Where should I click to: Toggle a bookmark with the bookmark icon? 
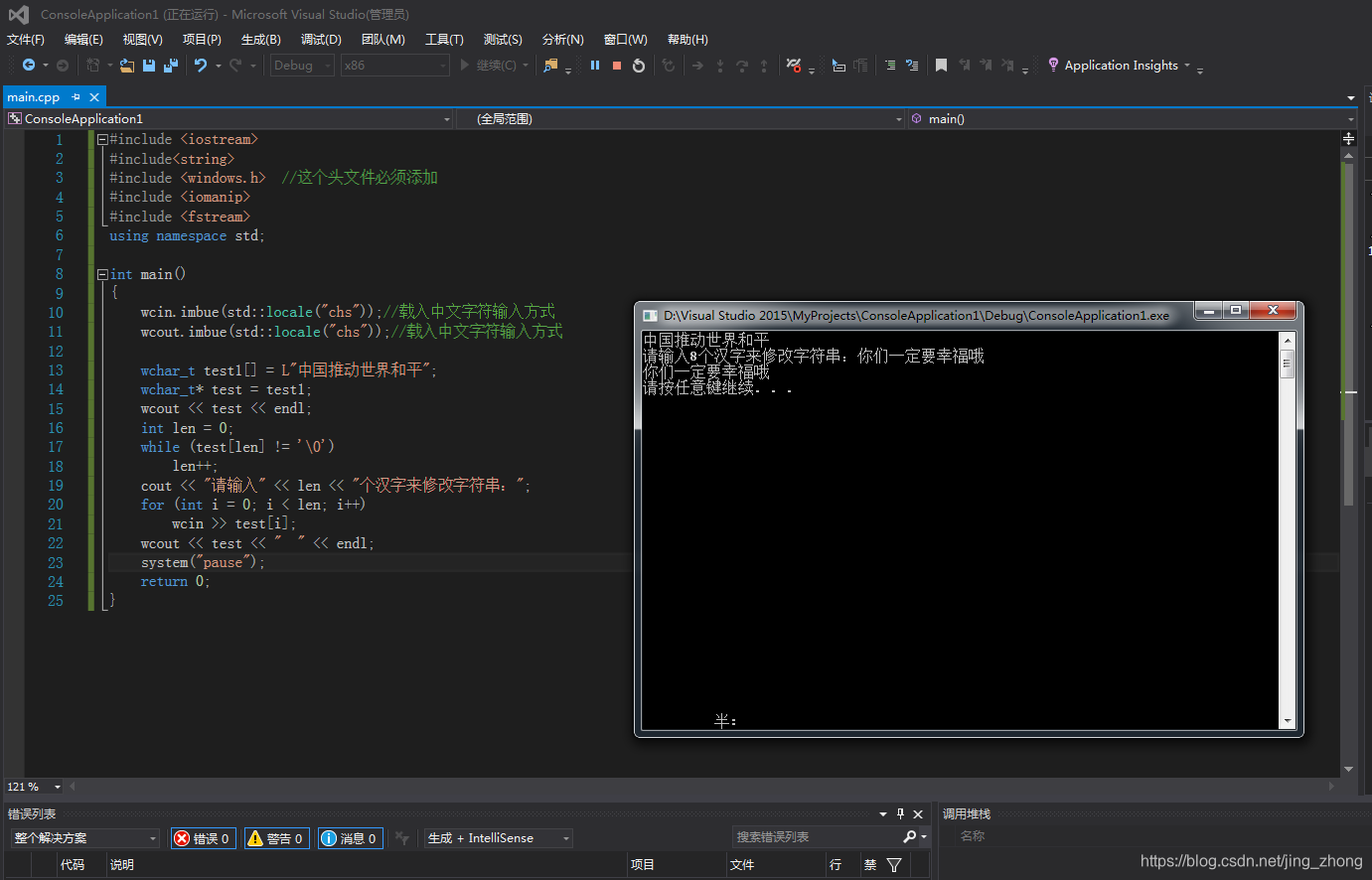coord(941,65)
